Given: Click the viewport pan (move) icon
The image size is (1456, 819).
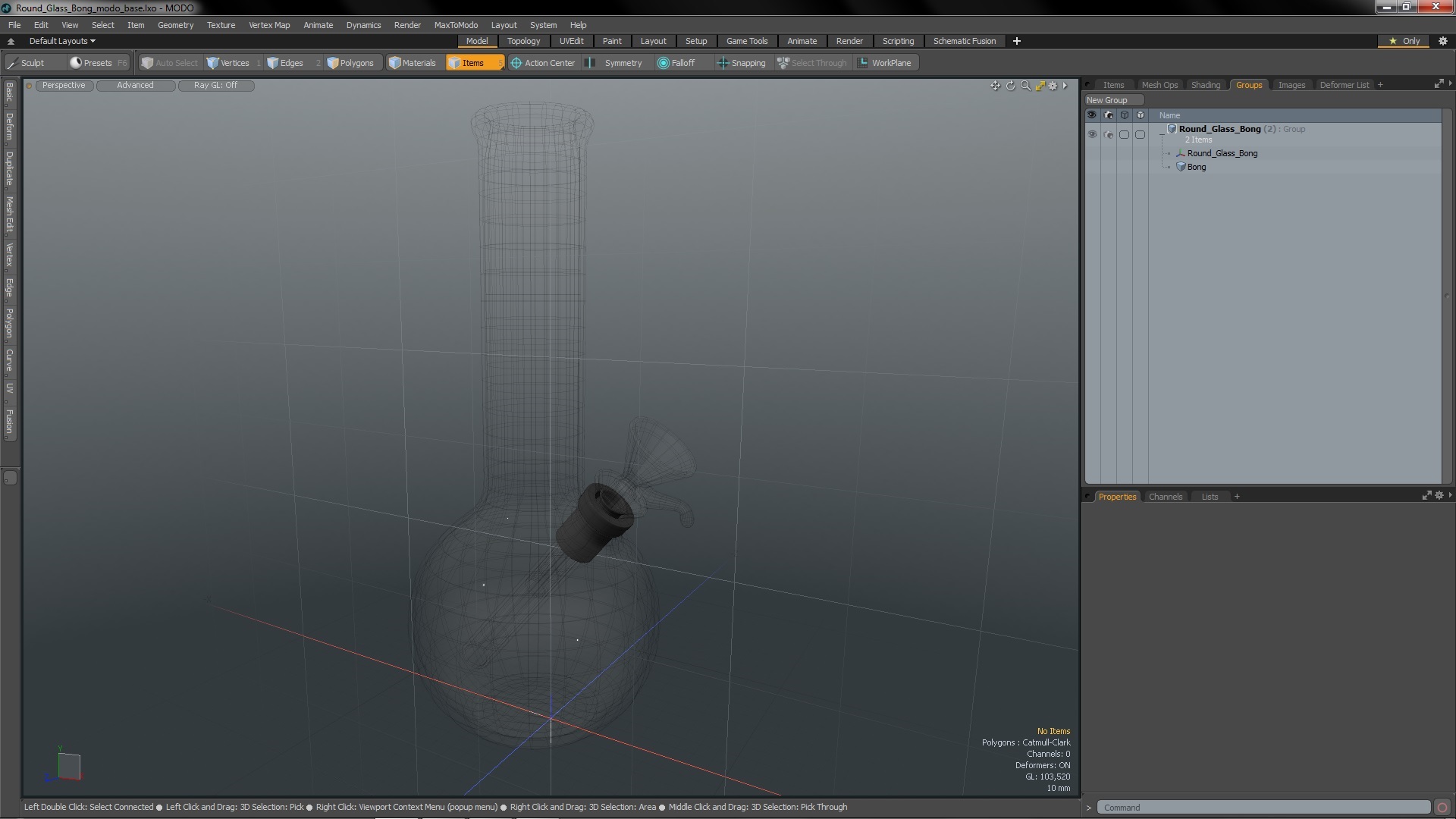Looking at the screenshot, I should click(995, 86).
